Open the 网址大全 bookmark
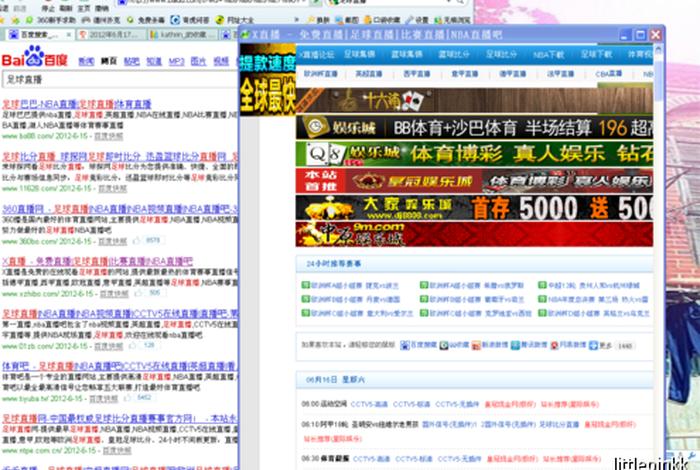This screenshot has width=700, height=470. tap(235, 20)
